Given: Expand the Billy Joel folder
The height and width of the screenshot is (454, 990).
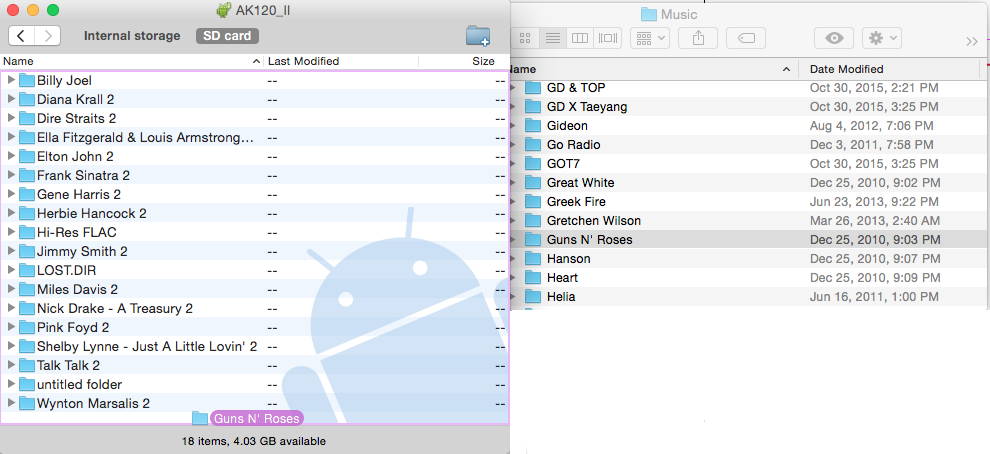Looking at the screenshot, I should click(x=11, y=80).
